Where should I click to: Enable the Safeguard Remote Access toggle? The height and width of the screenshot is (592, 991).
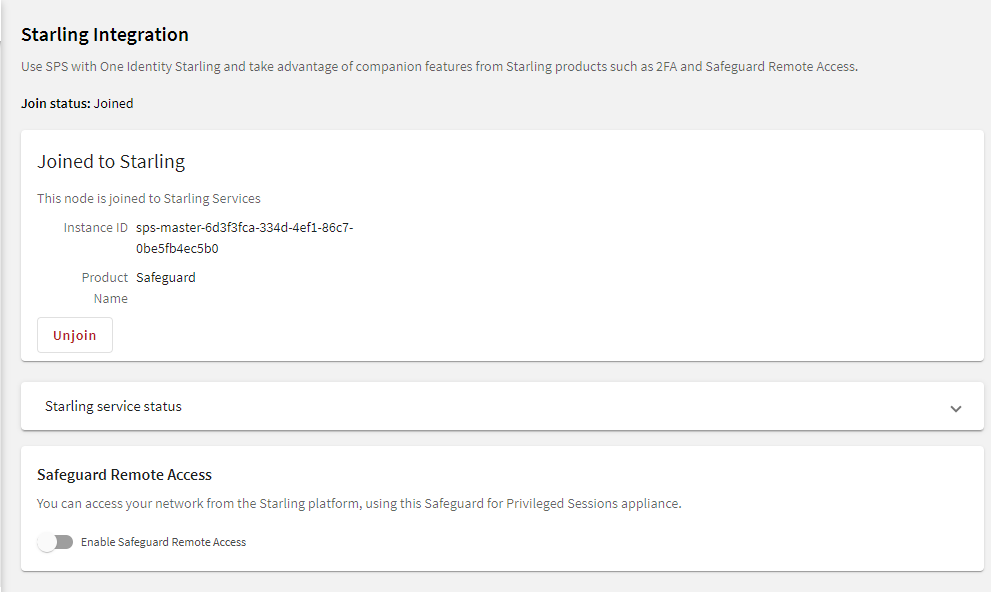click(x=55, y=542)
